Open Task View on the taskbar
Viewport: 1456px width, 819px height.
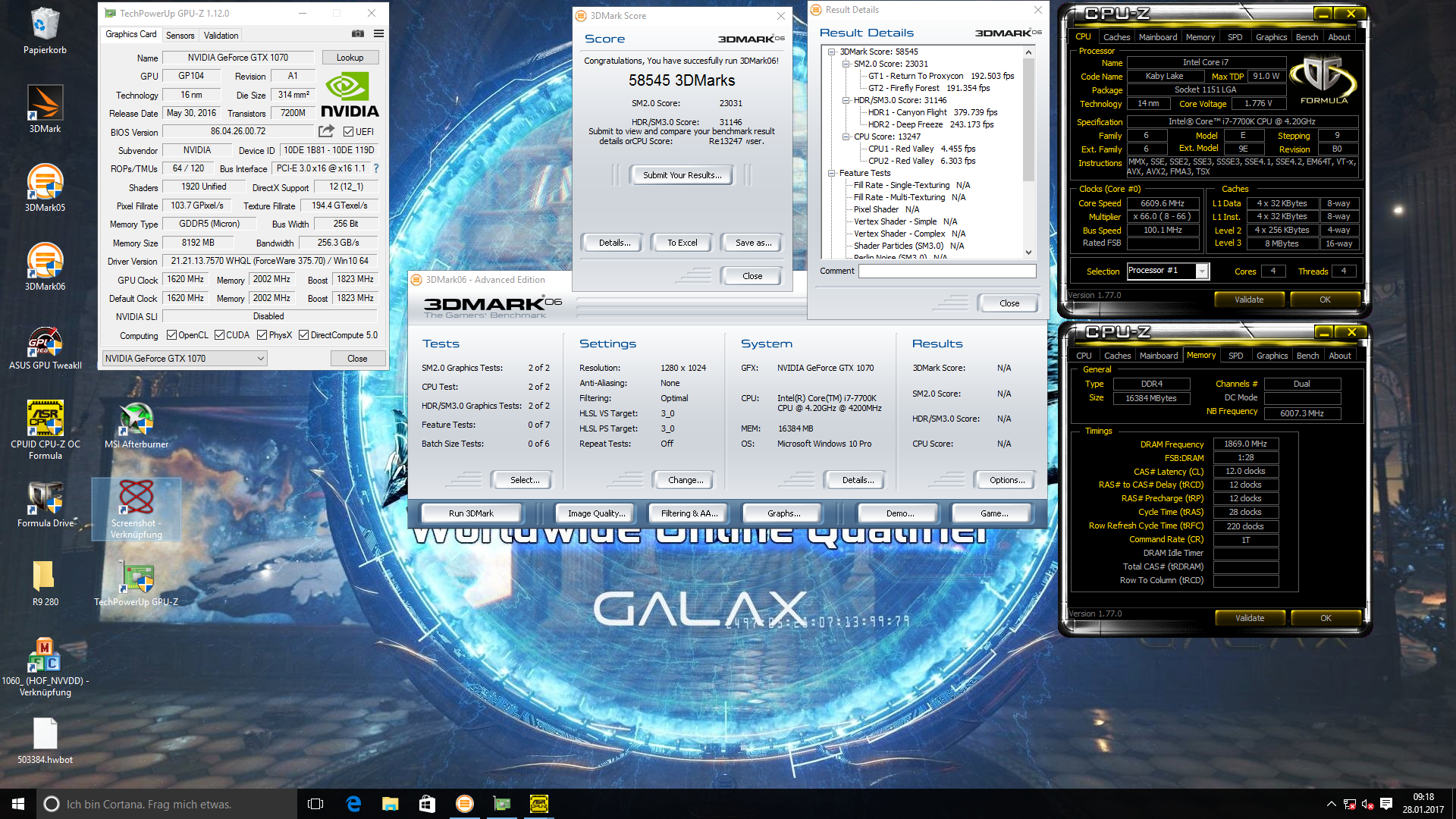point(315,804)
